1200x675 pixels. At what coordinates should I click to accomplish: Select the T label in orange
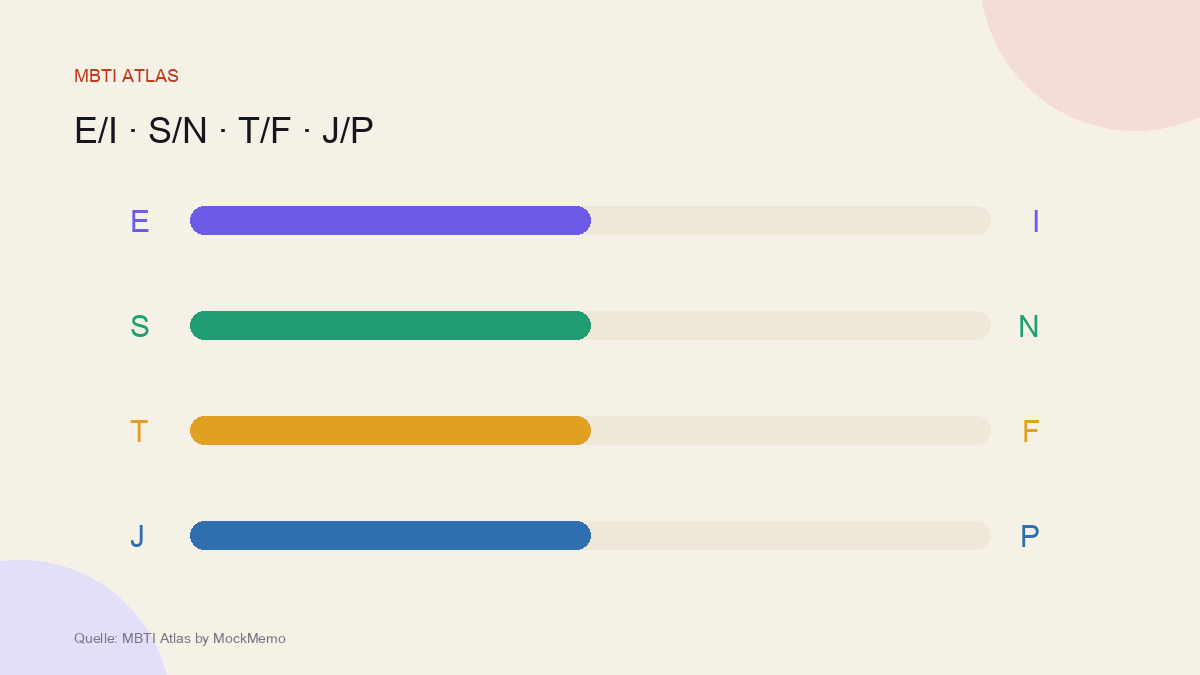coord(139,431)
